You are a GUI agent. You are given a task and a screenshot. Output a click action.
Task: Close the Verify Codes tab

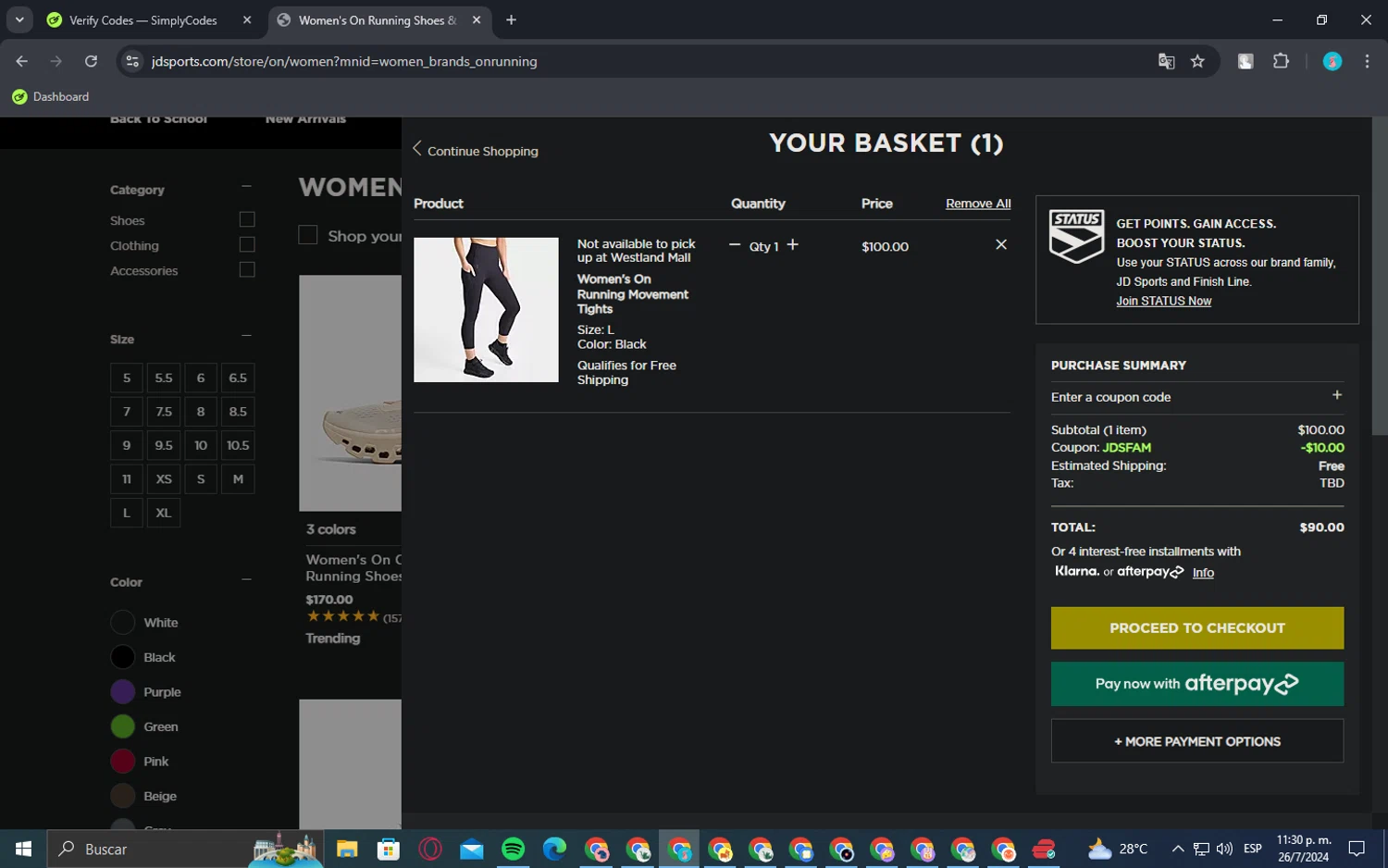(247, 20)
